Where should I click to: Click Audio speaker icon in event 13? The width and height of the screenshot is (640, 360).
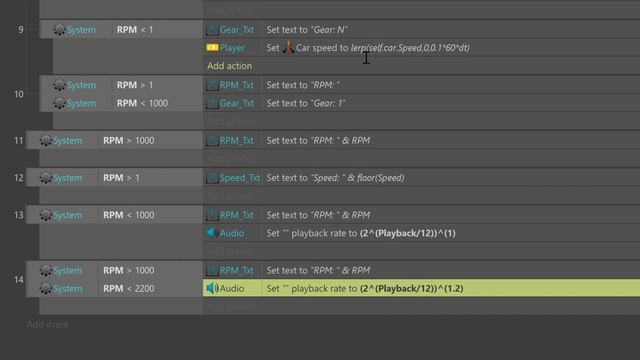(x=211, y=233)
